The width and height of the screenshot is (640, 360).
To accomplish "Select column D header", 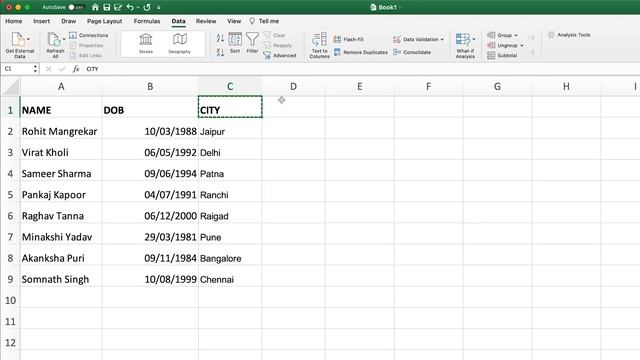I will (293, 87).
